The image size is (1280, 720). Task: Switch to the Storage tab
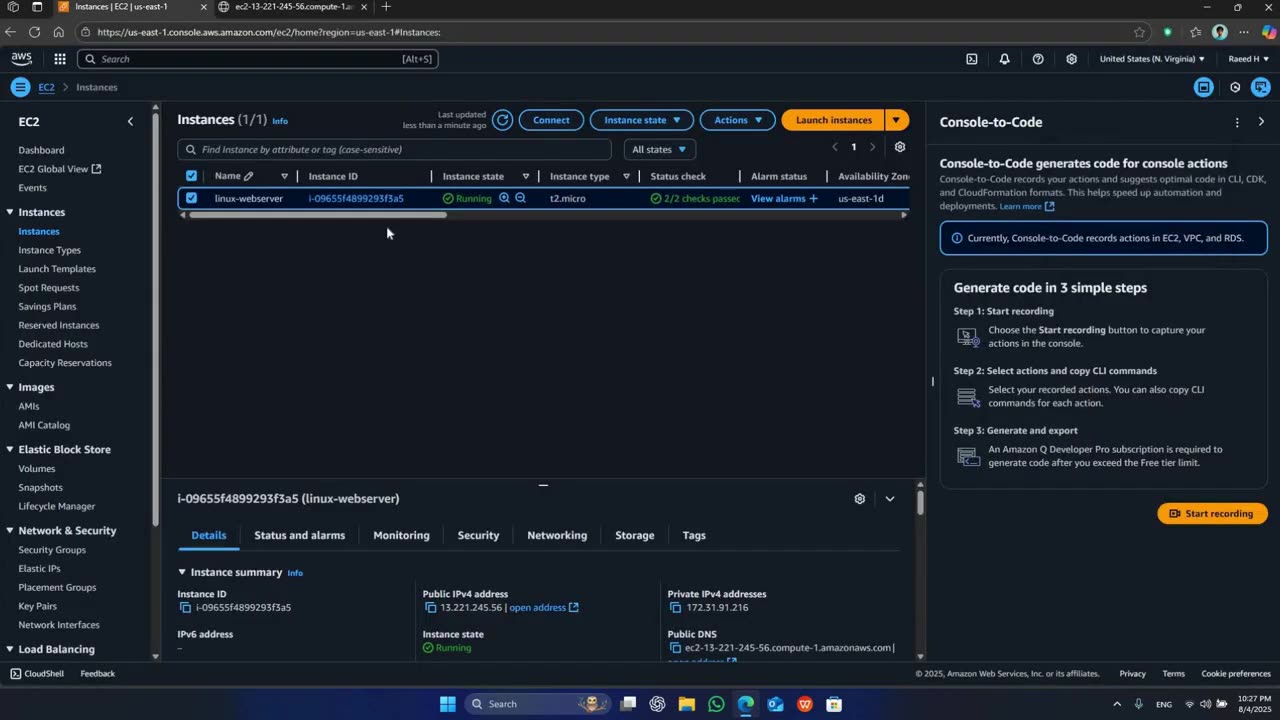tap(634, 536)
